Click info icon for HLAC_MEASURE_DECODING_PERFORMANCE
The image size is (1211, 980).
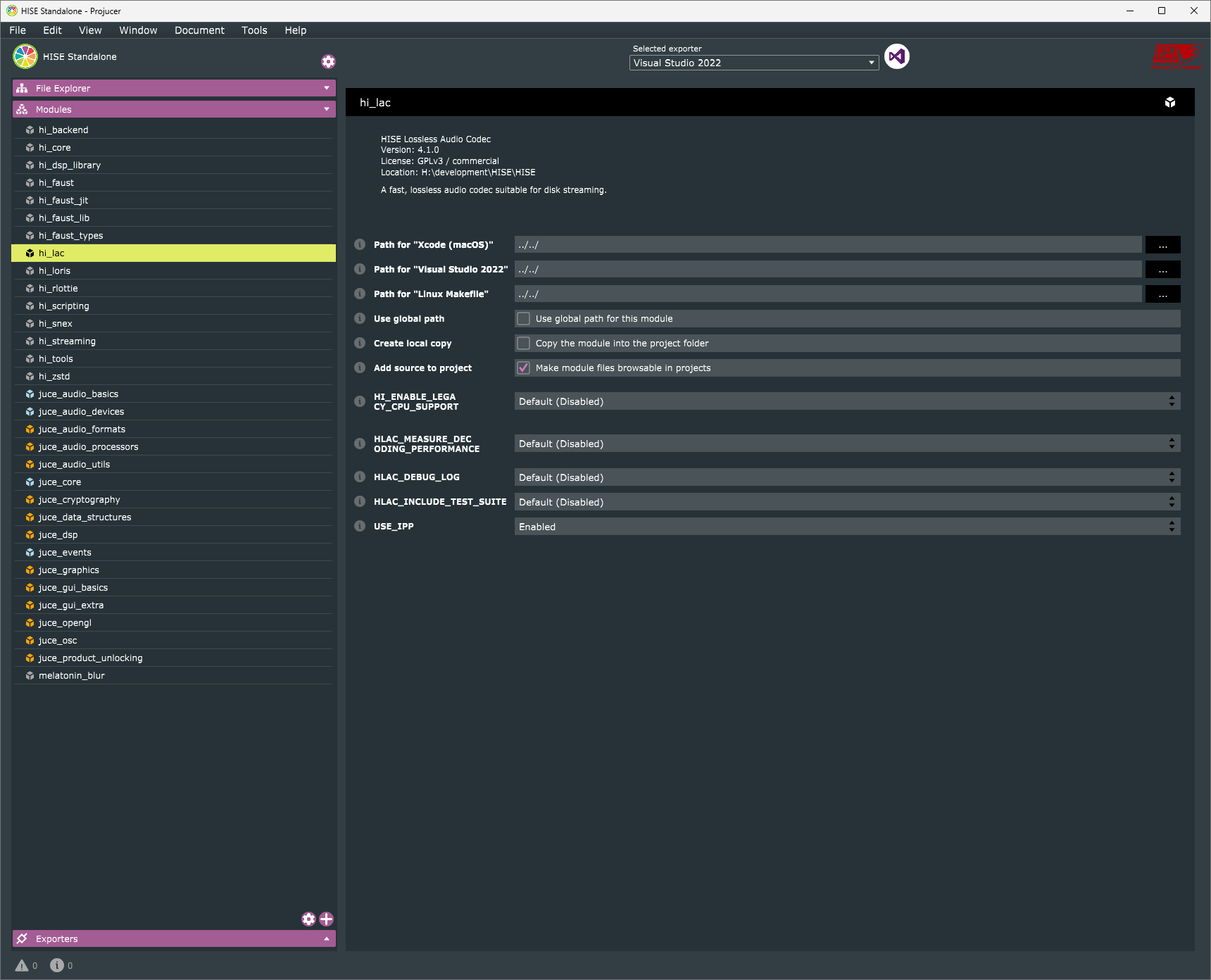(x=360, y=444)
